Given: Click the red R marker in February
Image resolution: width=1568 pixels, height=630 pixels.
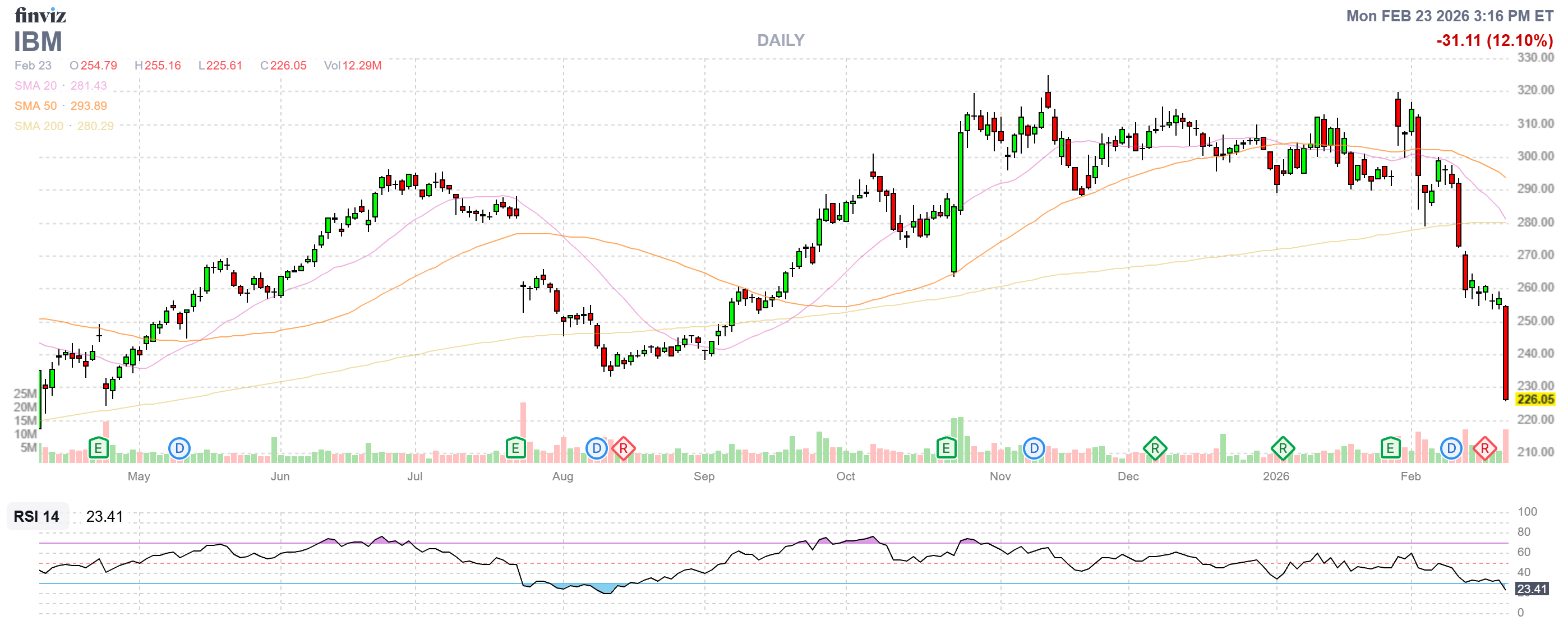Looking at the screenshot, I should tap(1484, 449).
